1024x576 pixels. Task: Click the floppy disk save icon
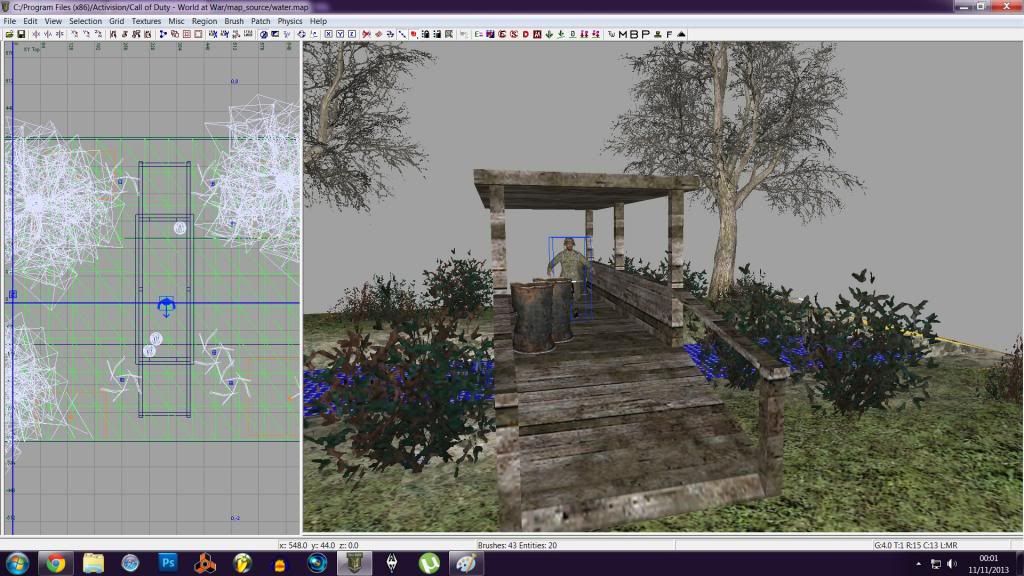coord(21,34)
